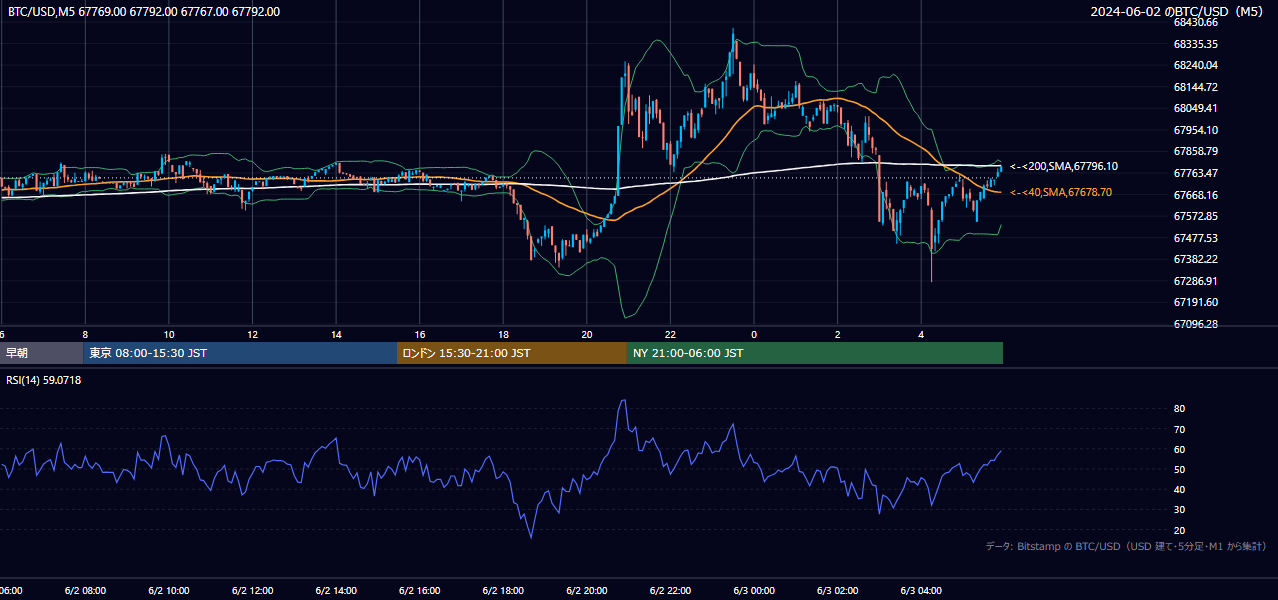Click the 東京 08:00-15:30 JST session bar
This screenshot has height=600, width=1278.
pos(240,353)
